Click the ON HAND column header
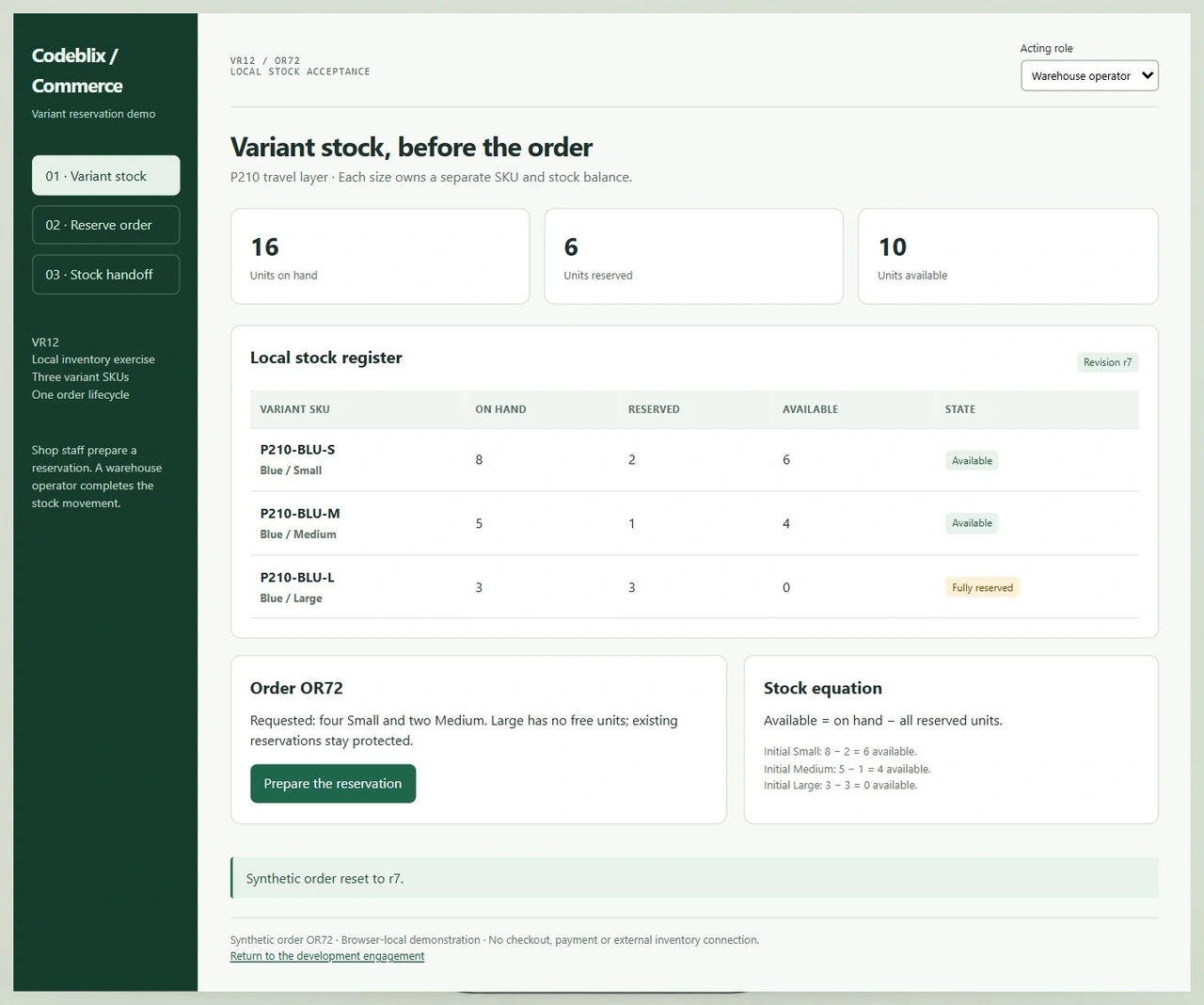Screen dimensions: 1204x1005 click(x=500, y=409)
